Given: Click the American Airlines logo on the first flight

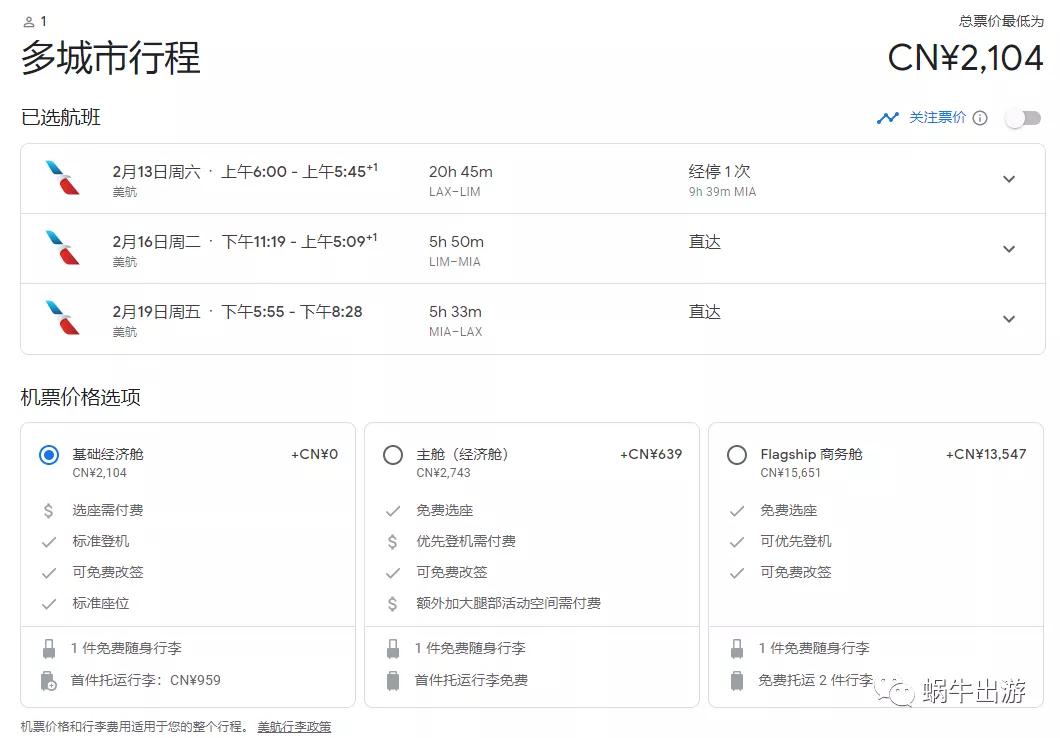Looking at the screenshot, I should click(x=62, y=178).
